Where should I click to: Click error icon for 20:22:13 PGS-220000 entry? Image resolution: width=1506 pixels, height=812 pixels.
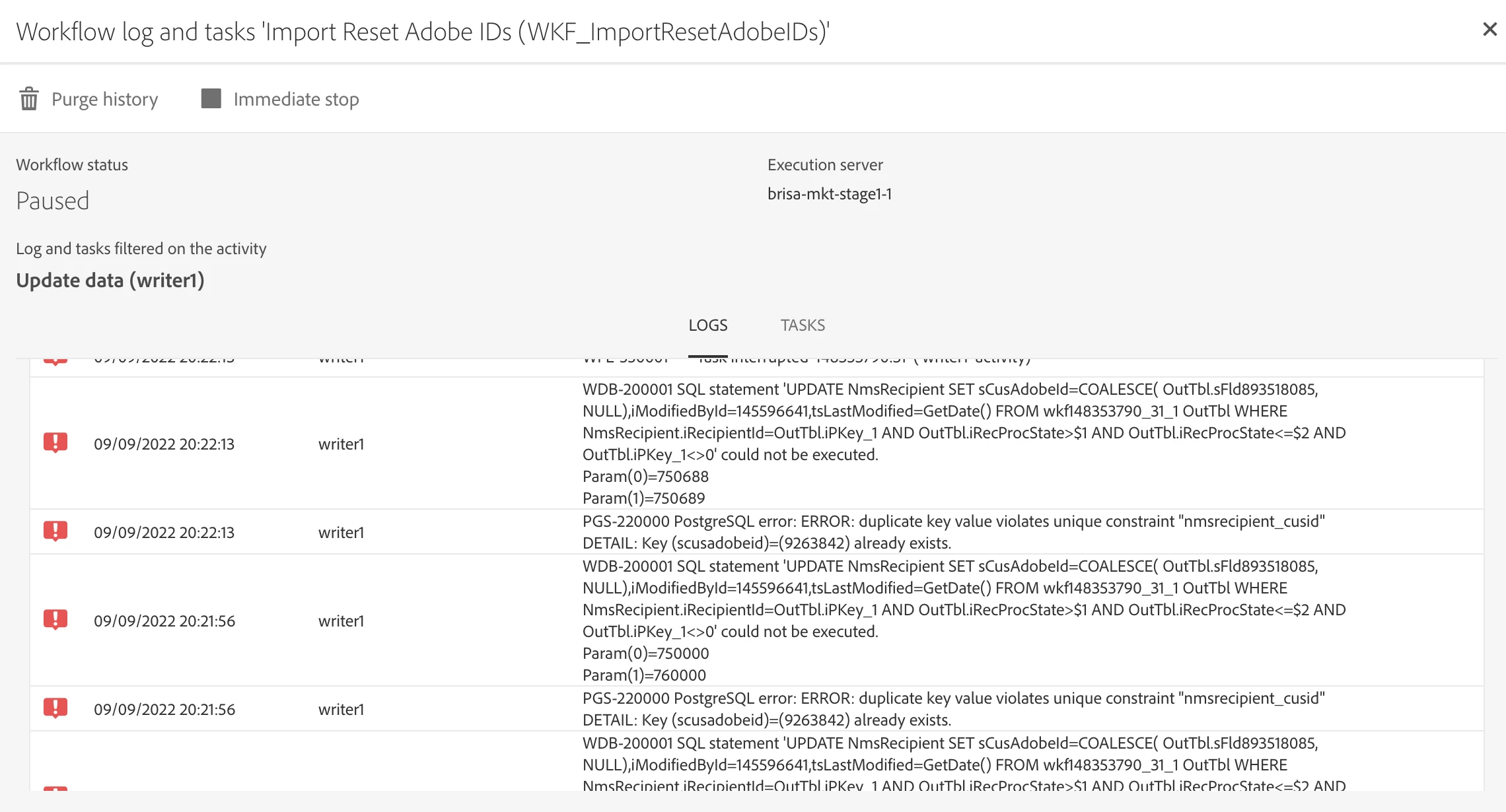click(x=55, y=531)
